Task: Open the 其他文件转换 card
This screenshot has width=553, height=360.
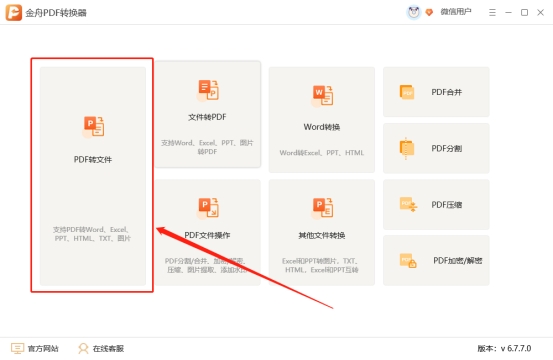Action: coord(322,232)
